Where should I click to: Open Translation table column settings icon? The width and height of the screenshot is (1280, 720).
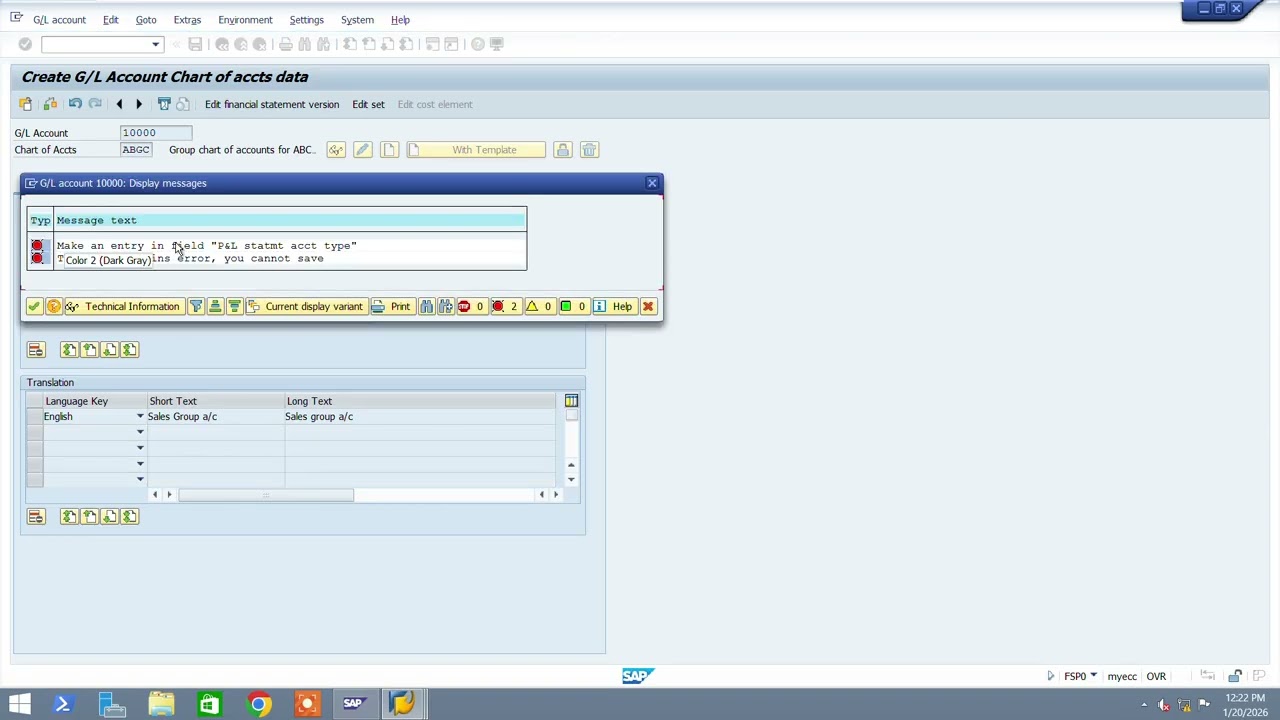pyautogui.click(x=571, y=401)
